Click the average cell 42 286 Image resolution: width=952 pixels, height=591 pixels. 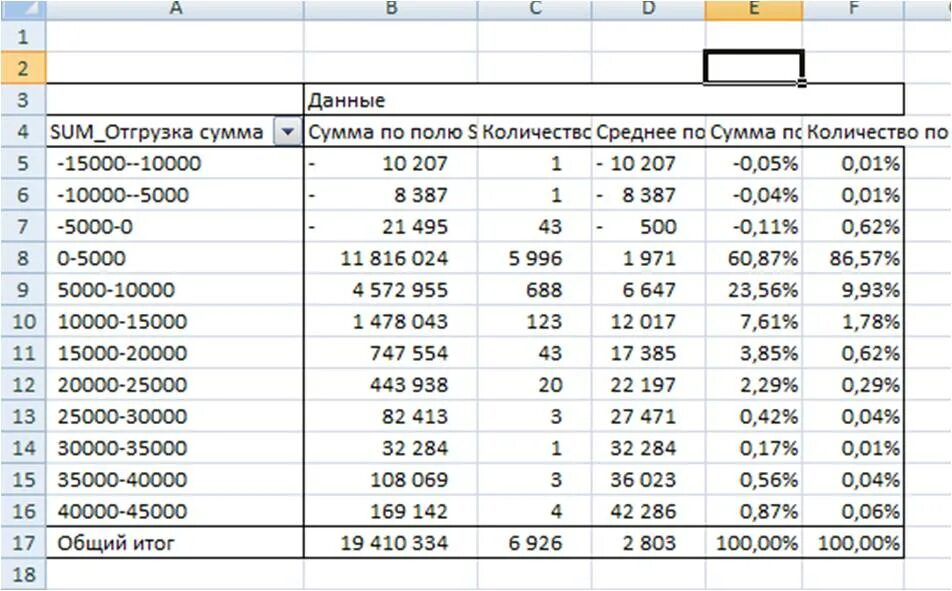click(x=648, y=510)
